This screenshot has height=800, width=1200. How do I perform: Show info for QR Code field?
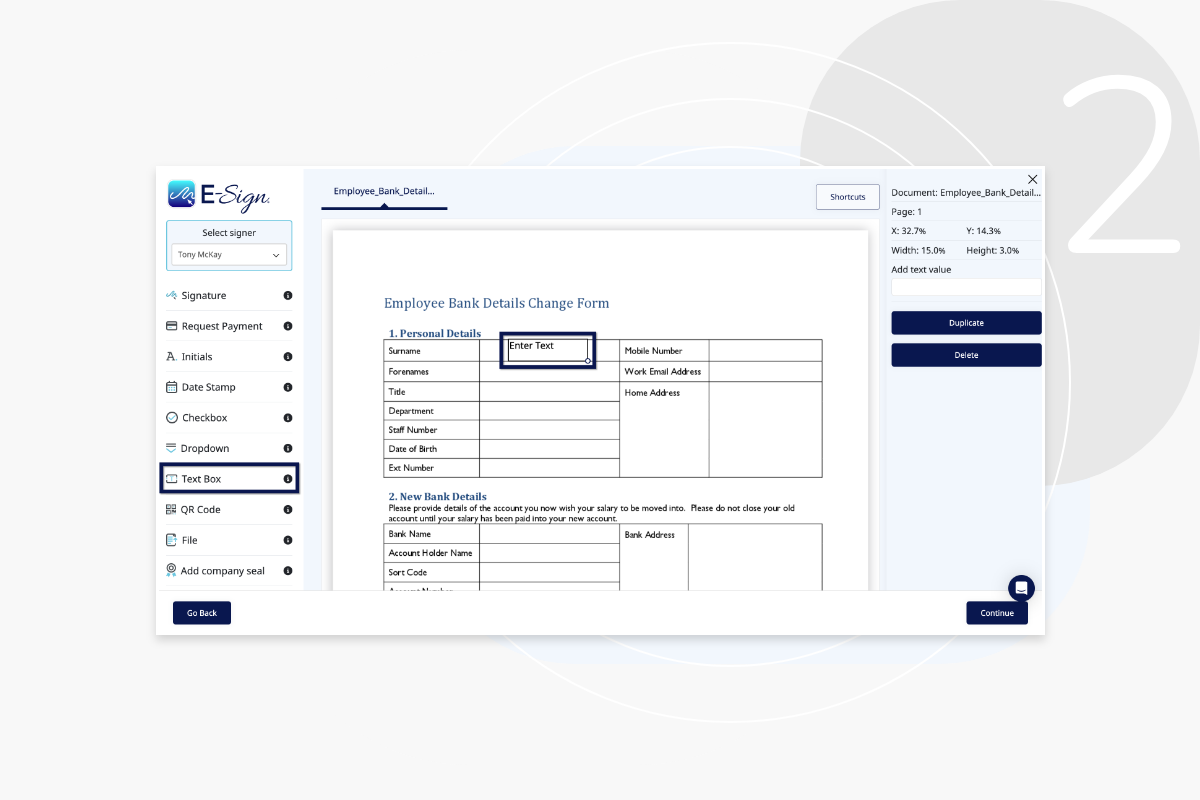[x=288, y=510]
